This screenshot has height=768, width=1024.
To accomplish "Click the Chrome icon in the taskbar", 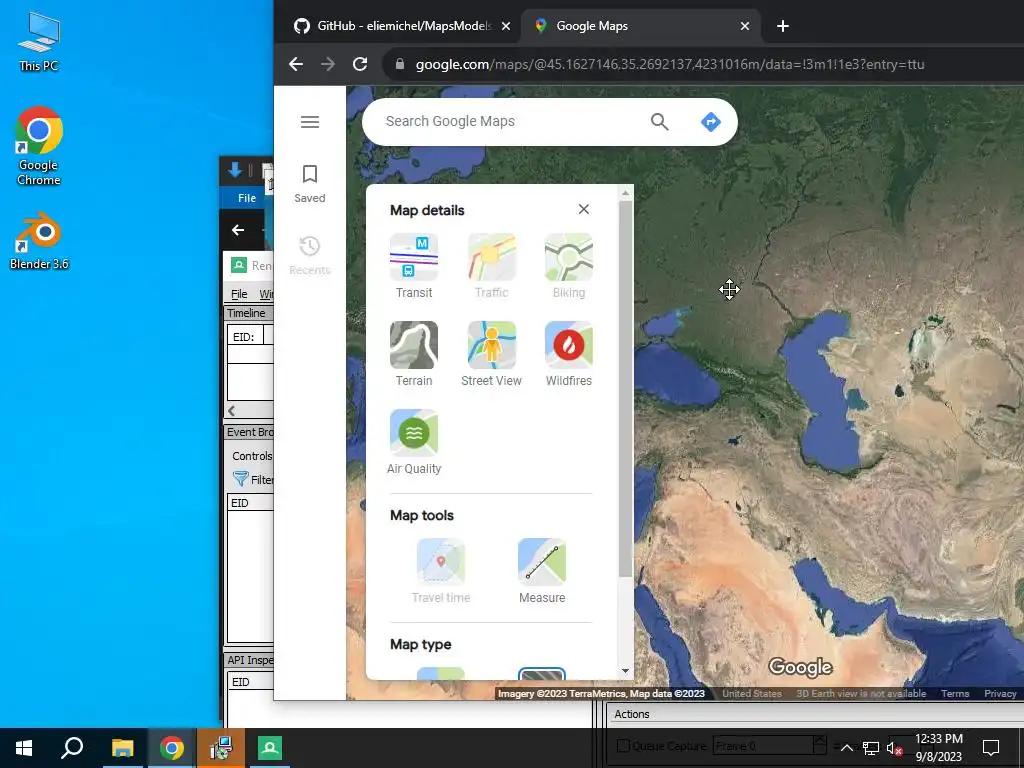I will pos(172,748).
